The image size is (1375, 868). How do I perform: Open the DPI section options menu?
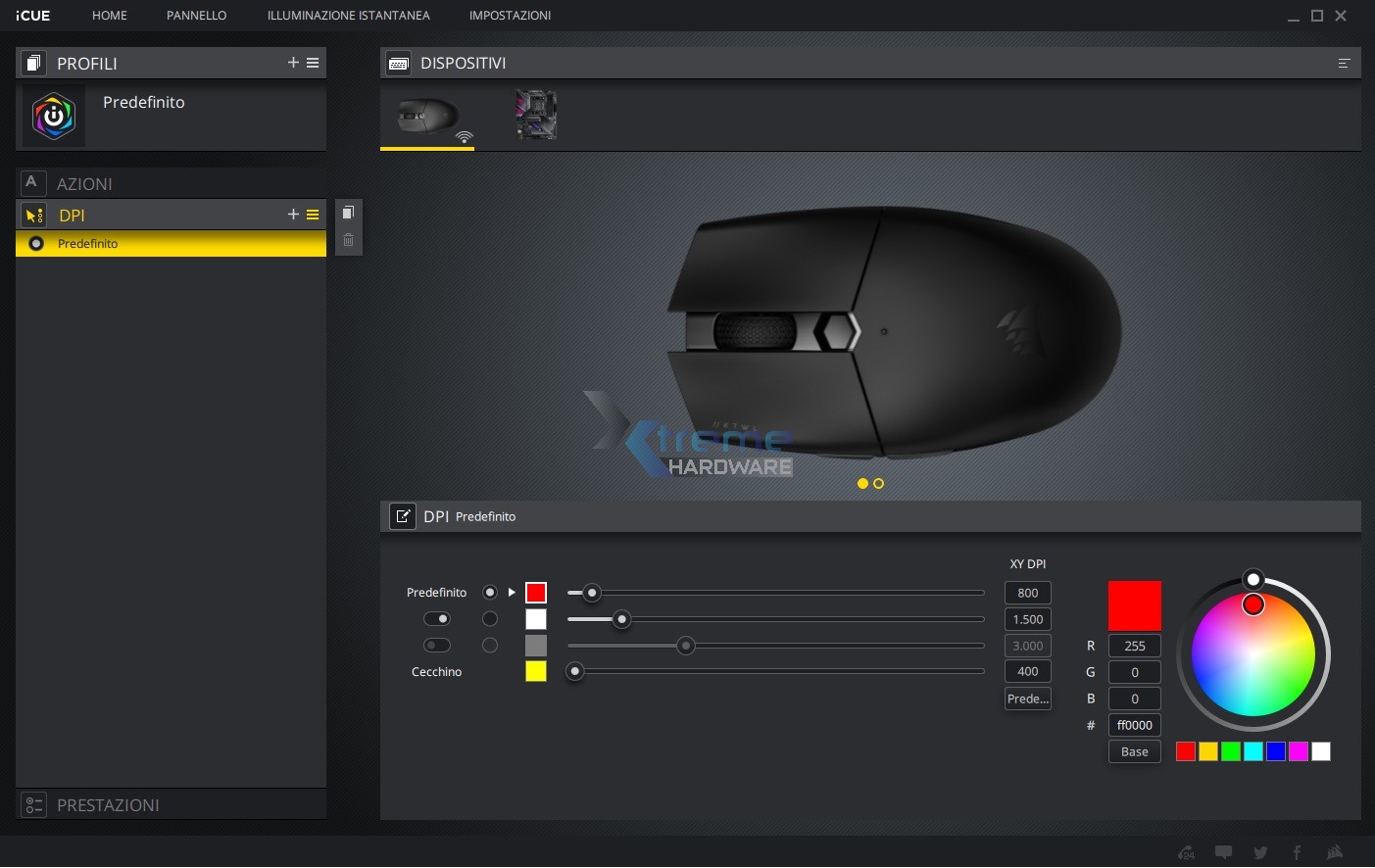point(313,215)
